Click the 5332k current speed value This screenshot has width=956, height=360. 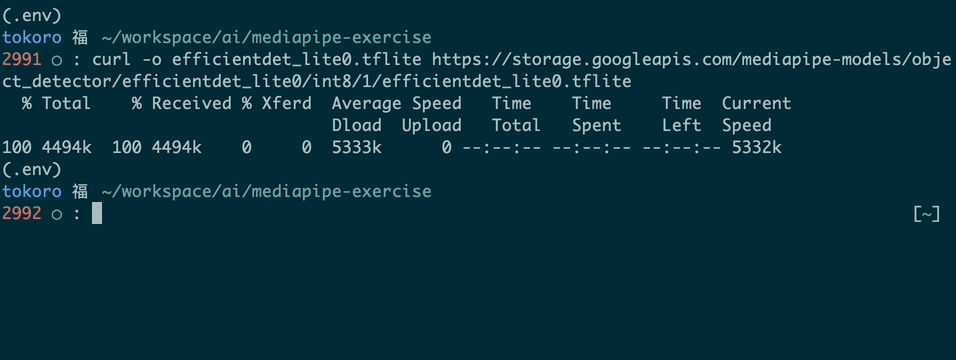757,148
